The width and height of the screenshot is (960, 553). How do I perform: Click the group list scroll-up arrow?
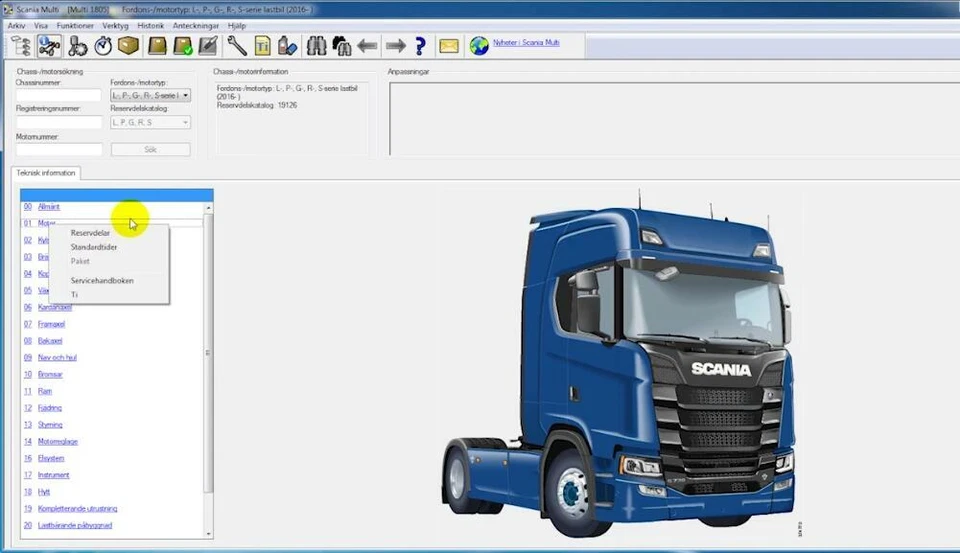208,208
